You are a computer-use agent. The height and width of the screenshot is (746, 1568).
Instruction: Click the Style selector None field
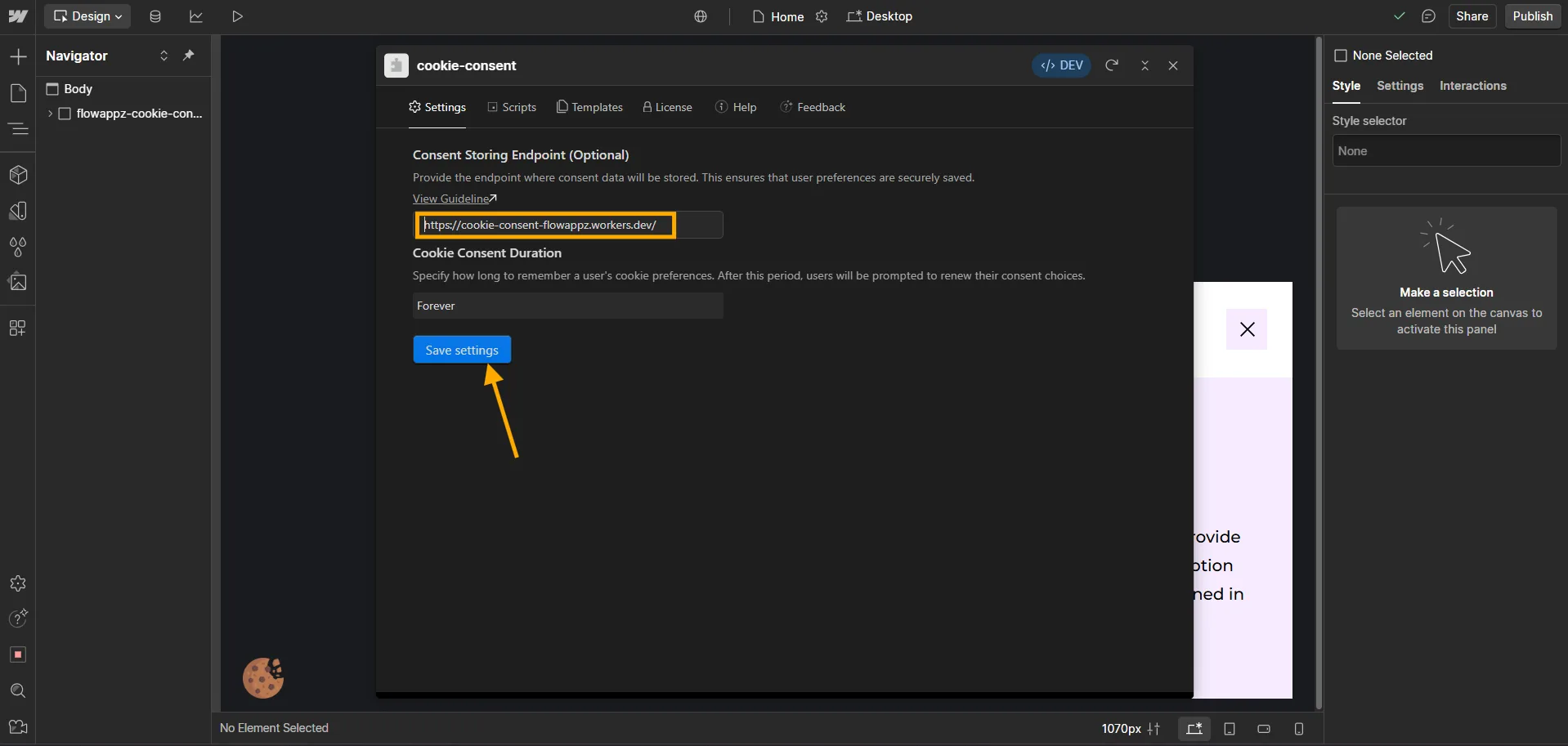[1446, 151]
